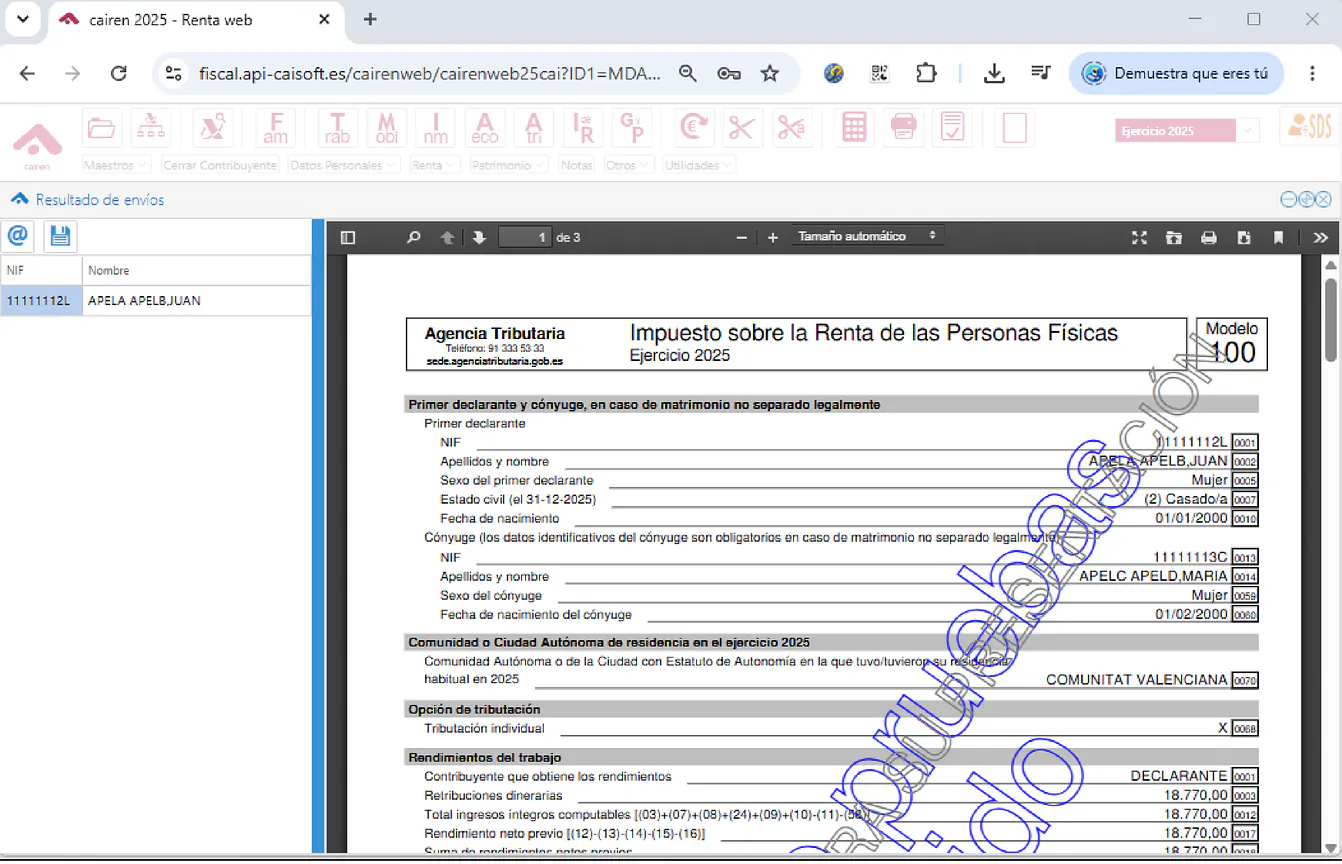The height and width of the screenshot is (864, 1342).
Task: Open the Maestros menu
Action: click(116, 165)
